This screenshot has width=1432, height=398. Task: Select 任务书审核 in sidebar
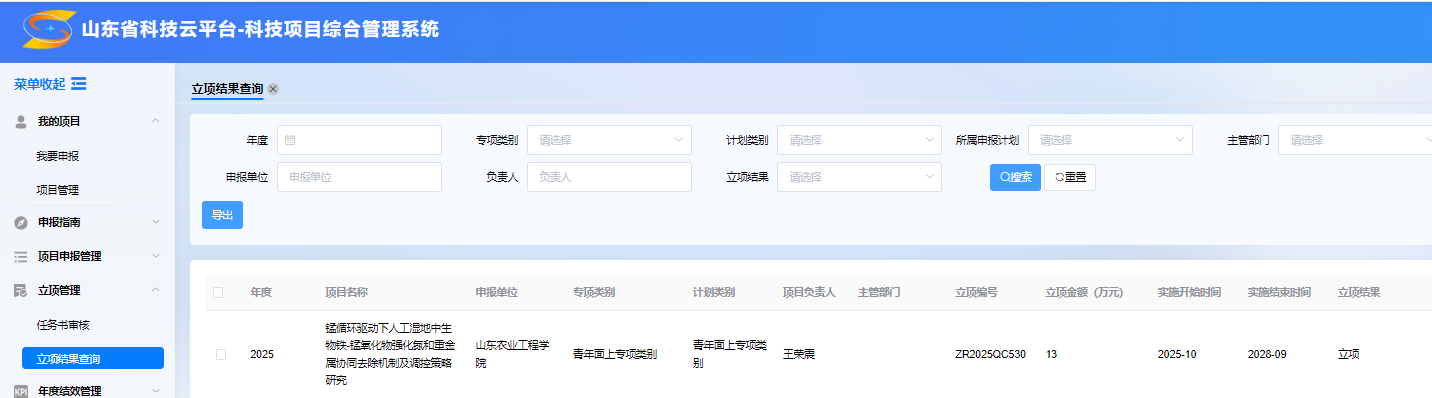tap(64, 325)
